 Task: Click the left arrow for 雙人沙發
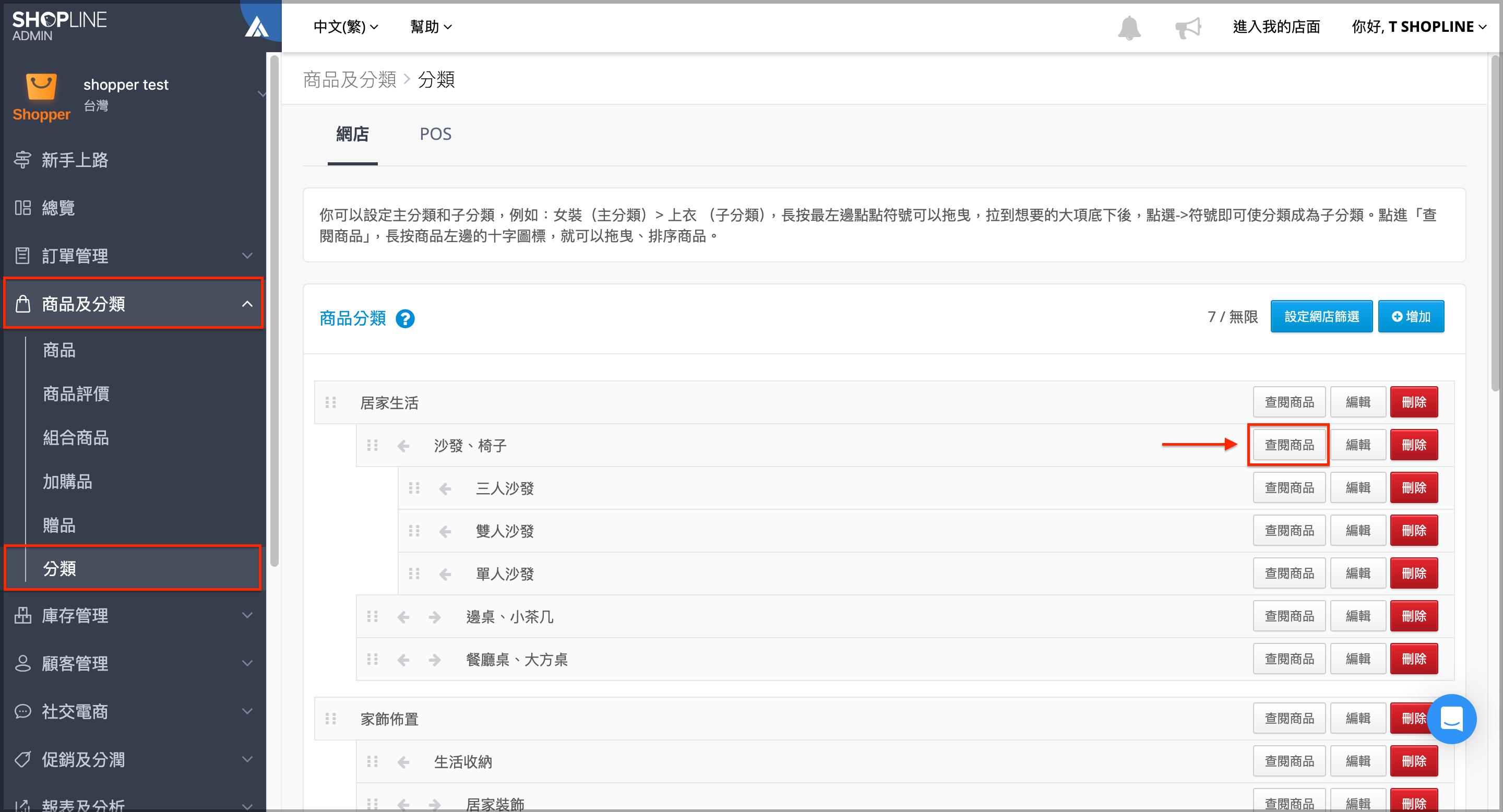[445, 531]
